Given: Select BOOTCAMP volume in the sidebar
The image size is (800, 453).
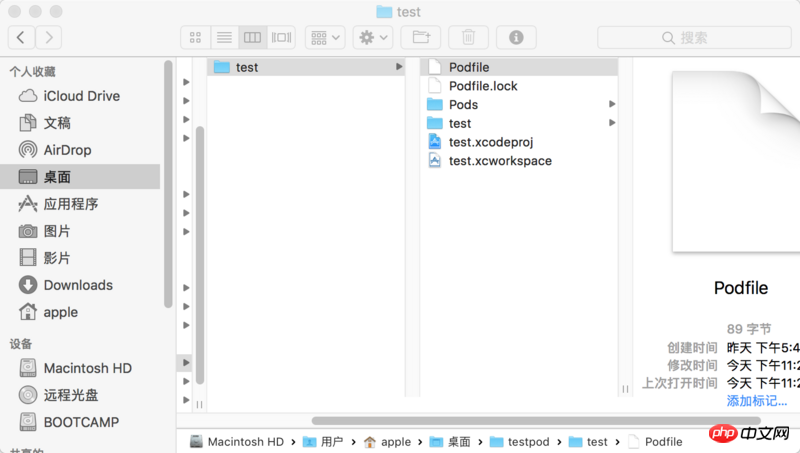Looking at the screenshot, I should 82,422.
